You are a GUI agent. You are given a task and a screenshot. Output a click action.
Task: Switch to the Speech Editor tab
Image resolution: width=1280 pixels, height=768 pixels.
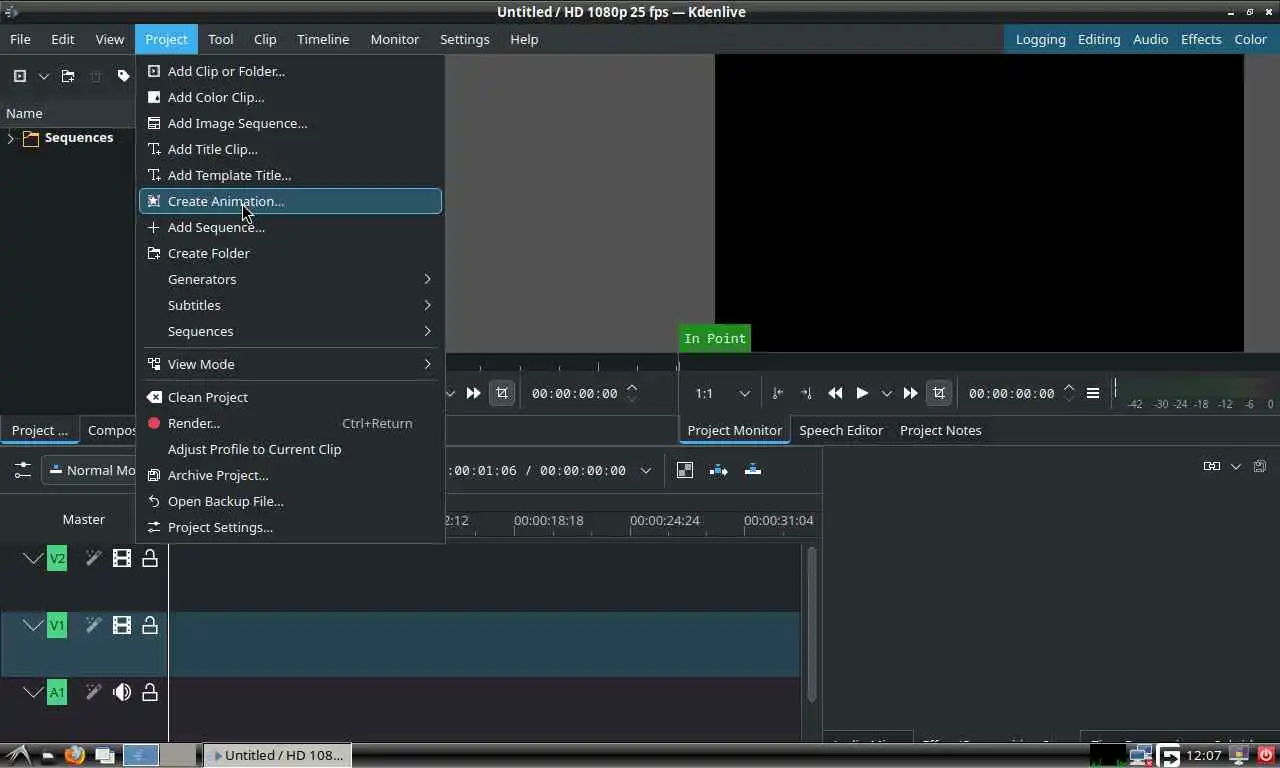tap(841, 430)
